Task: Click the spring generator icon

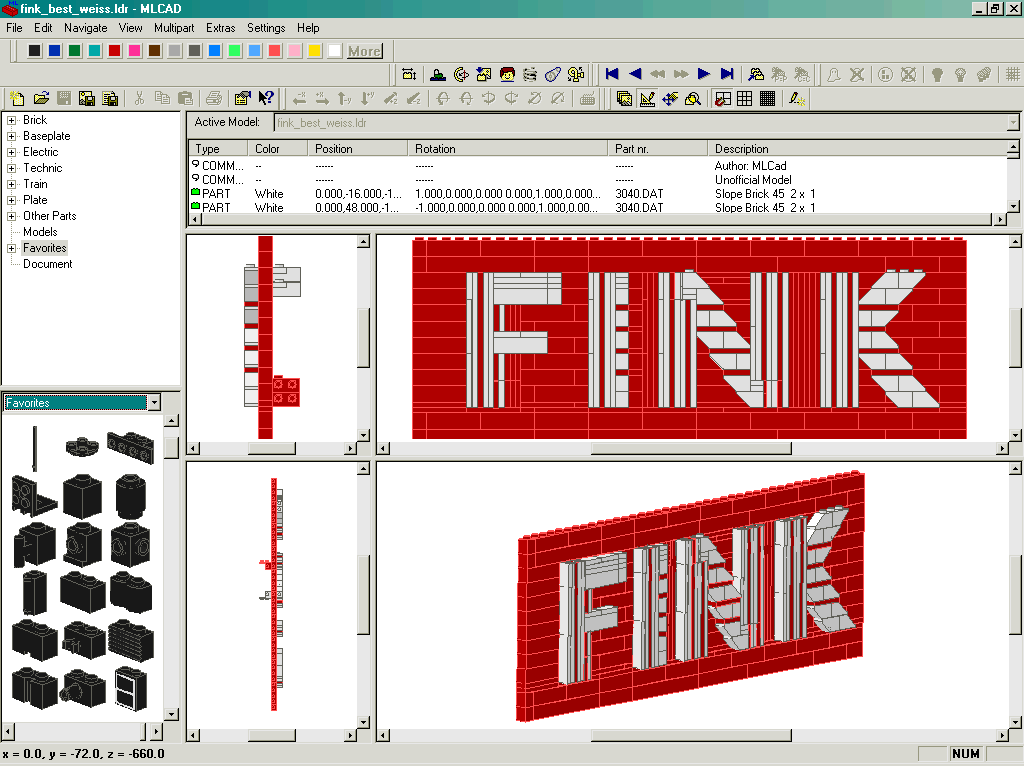Action: pos(530,74)
